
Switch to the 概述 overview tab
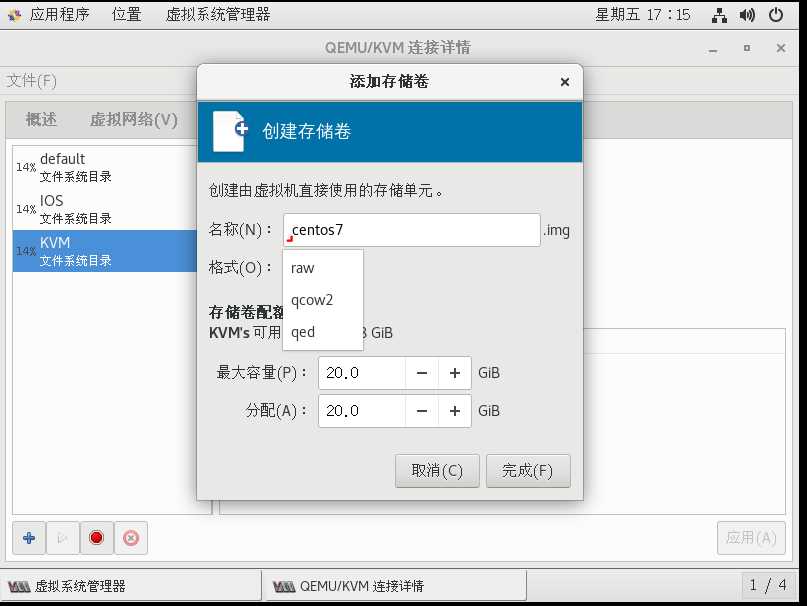coord(41,119)
